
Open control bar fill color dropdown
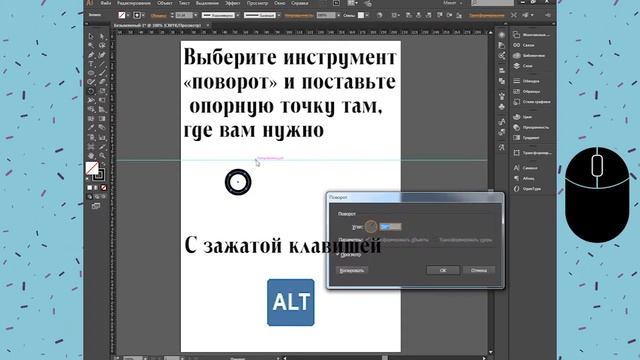point(128,15)
